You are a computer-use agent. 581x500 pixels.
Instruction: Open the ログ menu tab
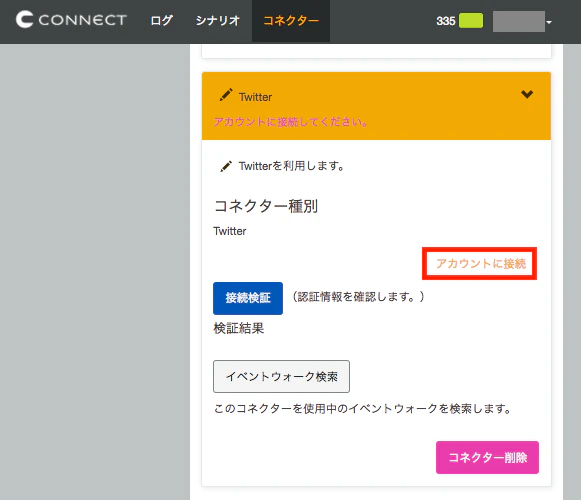pyautogui.click(x=162, y=20)
